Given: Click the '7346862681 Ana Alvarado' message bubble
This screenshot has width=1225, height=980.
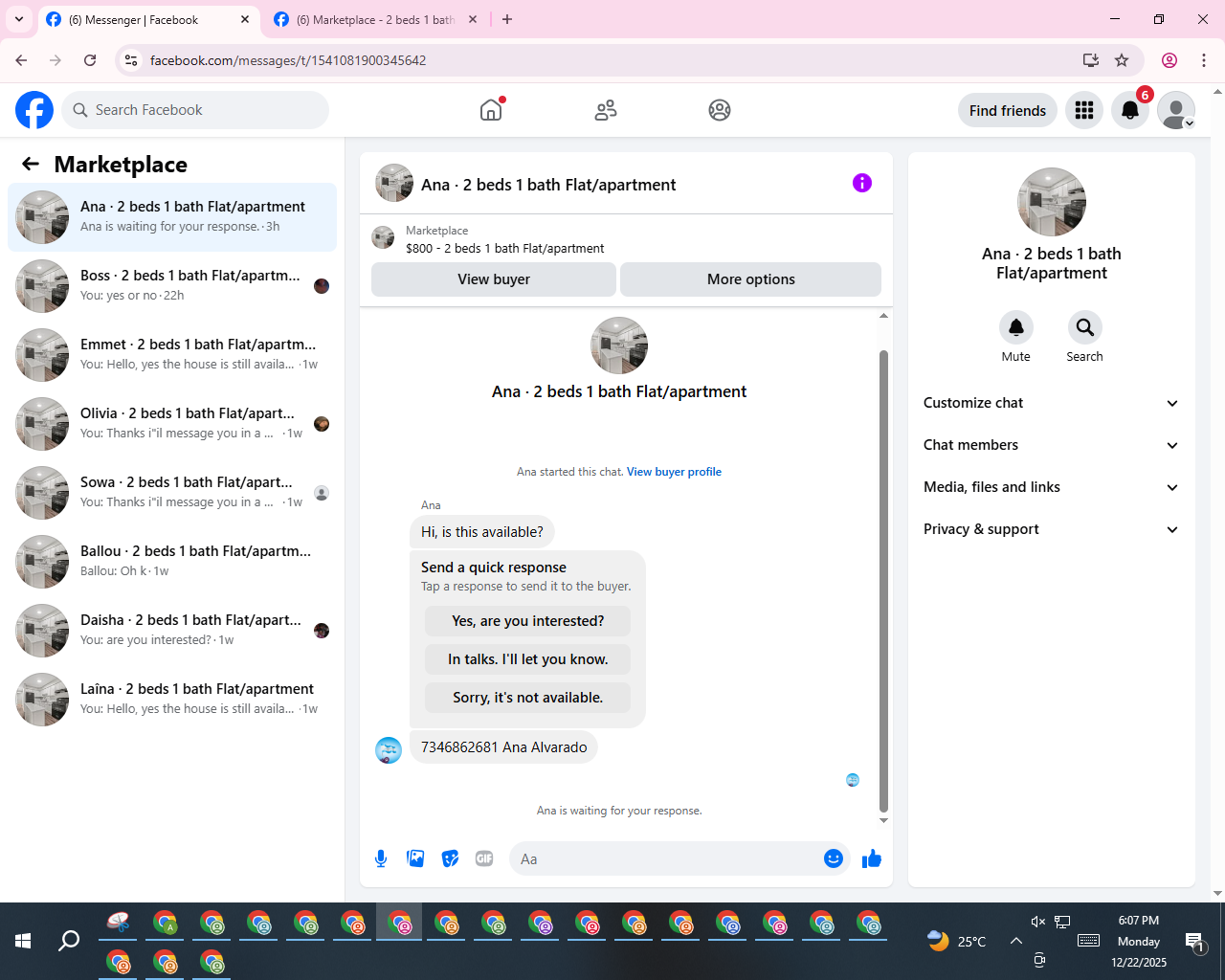Looking at the screenshot, I should coord(503,747).
